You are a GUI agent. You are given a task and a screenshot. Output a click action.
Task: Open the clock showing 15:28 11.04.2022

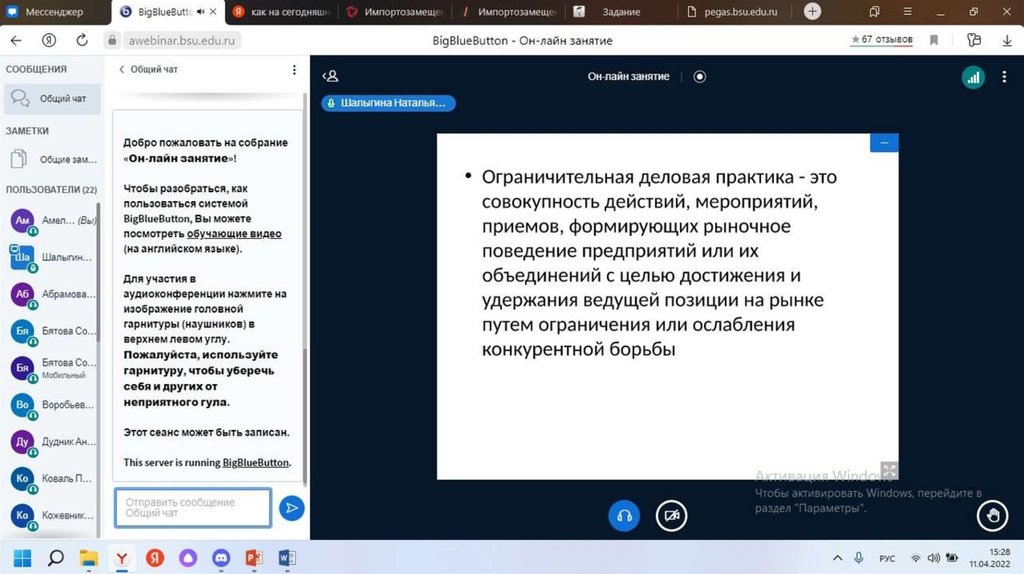click(x=990, y=558)
